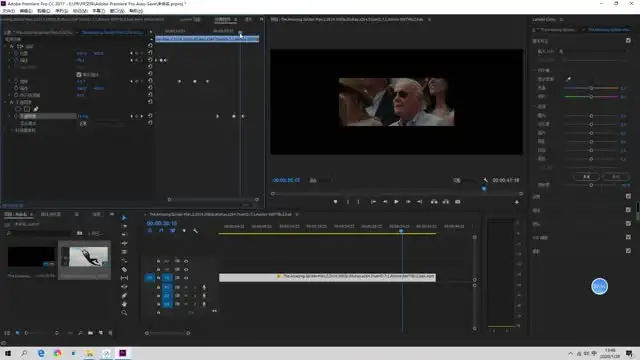Toggle Basic Correction checkbox in Lumetri

tap(628, 40)
